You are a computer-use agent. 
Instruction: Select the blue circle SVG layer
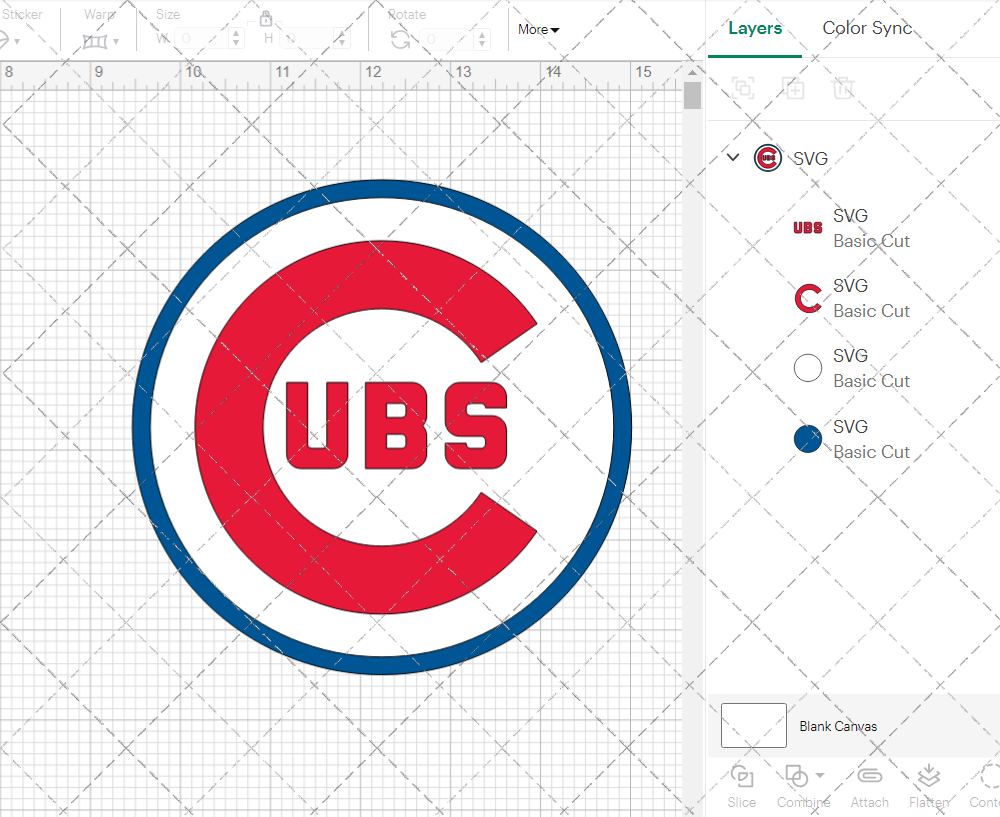(x=853, y=439)
